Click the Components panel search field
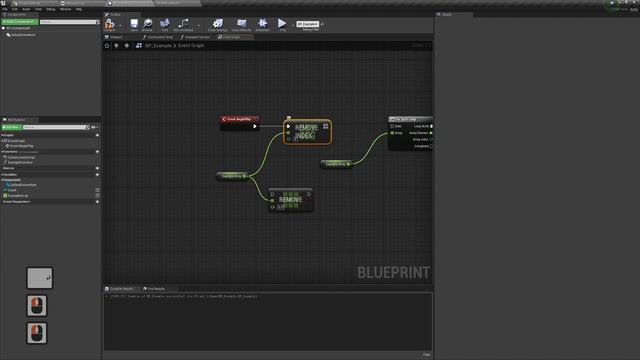The height and width of the screenshot is (360, 640). [x=68, y=22]
